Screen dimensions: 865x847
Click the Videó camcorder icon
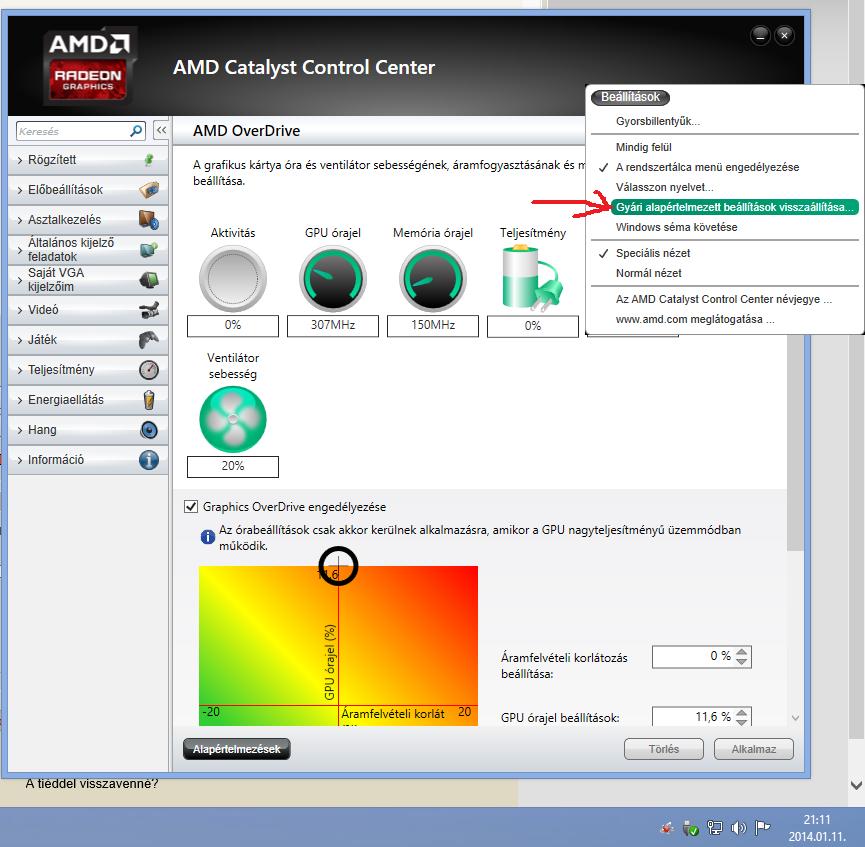(149, 310)
